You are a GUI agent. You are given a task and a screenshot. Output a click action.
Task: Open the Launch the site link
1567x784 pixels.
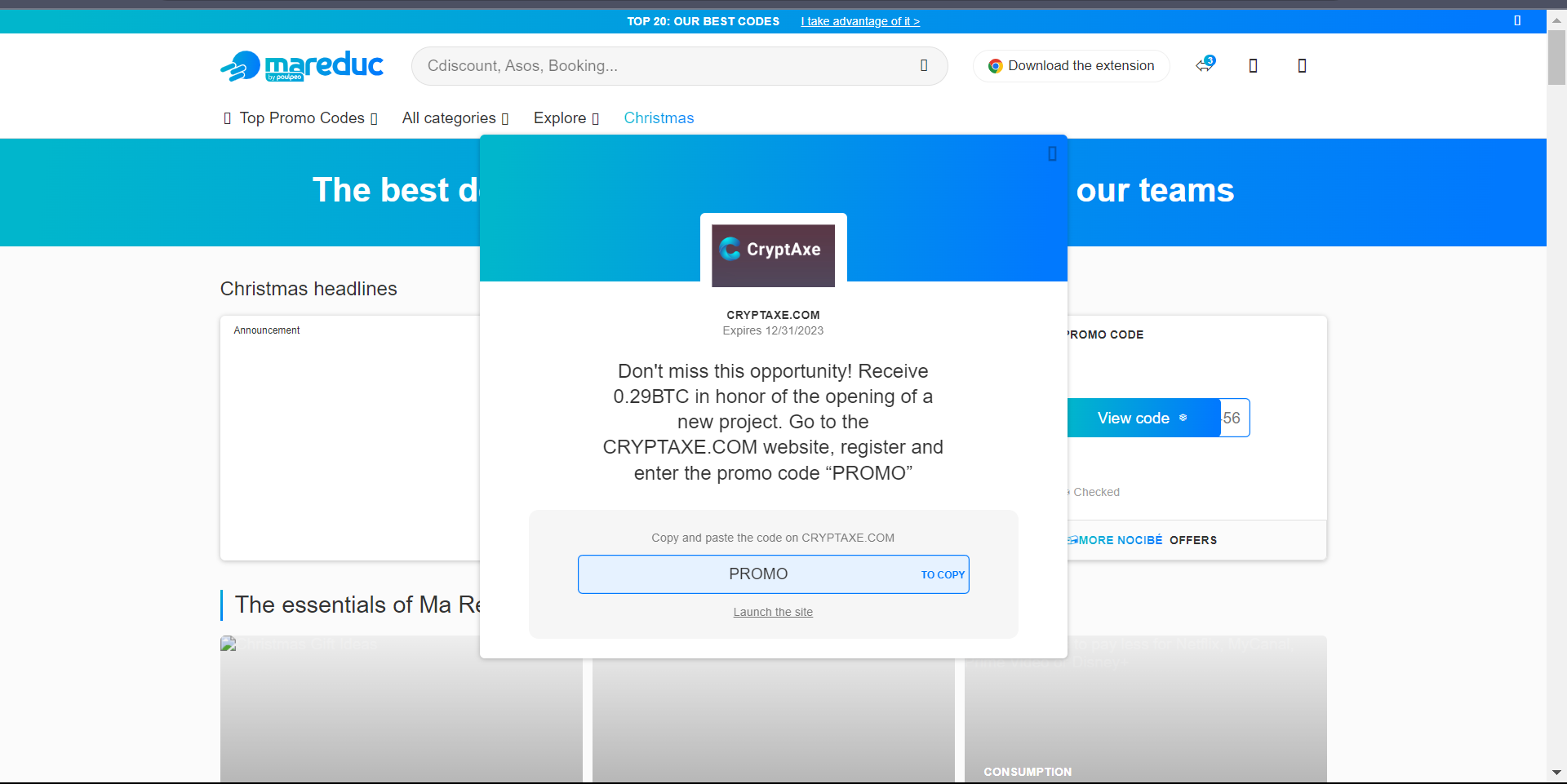tap(773, 613)
